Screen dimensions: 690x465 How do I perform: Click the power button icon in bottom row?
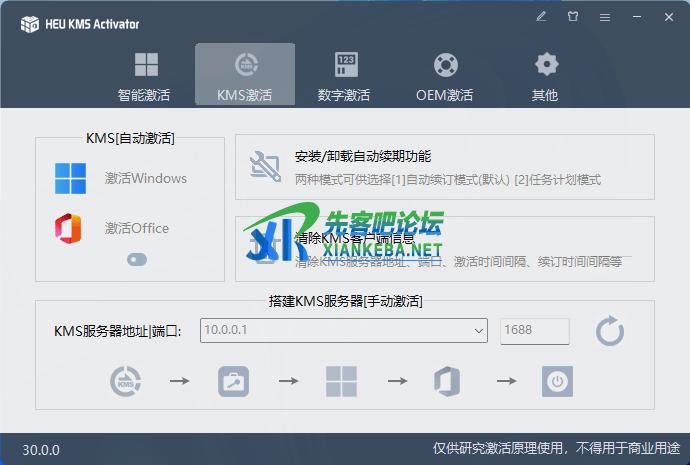(557, 381)
